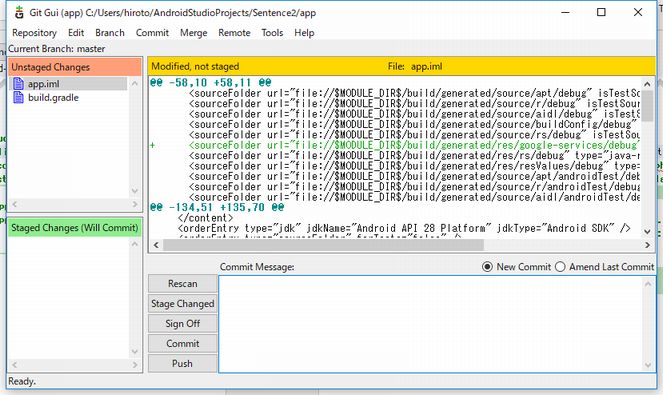This screenshot has width=663, height=395.
Task: Click the '@@ -134,51 +135,70 @@' hunk header
Action: coord(217,207)
